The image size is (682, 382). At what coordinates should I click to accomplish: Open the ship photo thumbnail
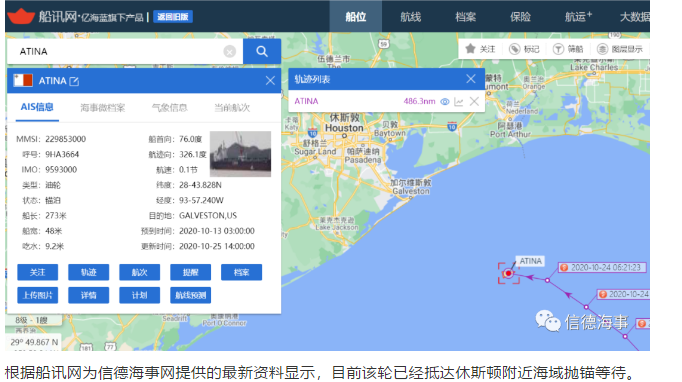241,154
